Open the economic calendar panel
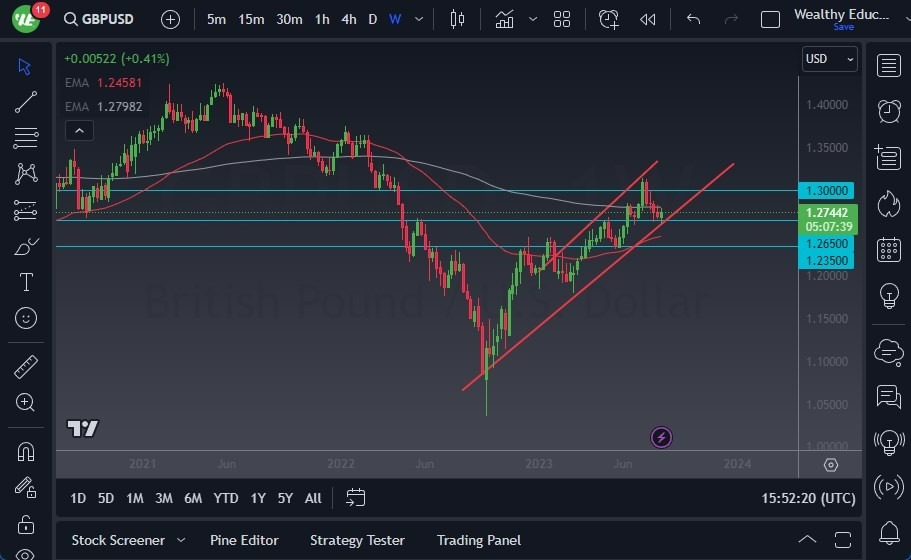911x560 pixels. coord(889,250)
